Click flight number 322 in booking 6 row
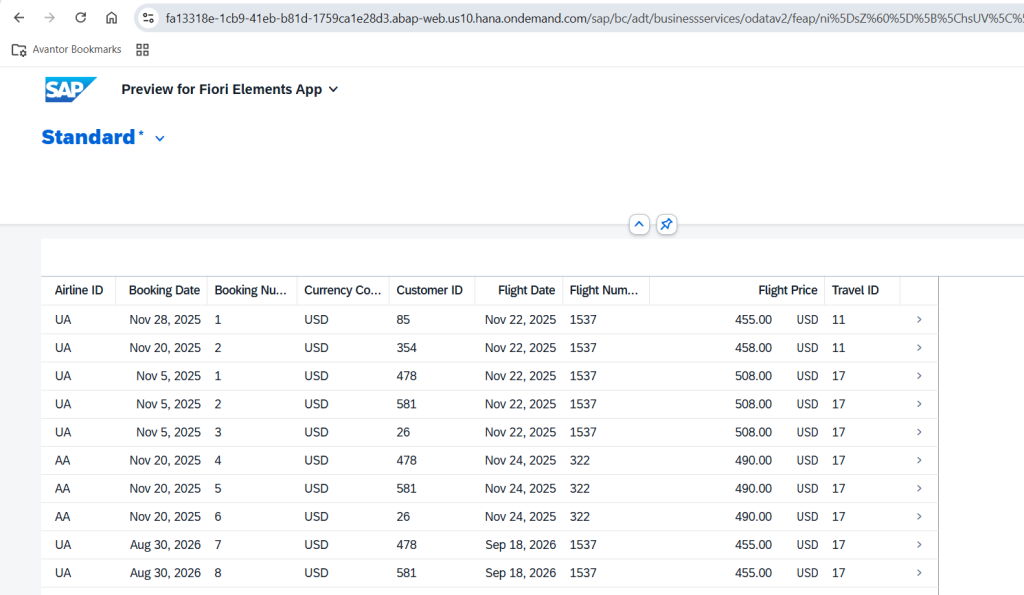 pos(580,517)
